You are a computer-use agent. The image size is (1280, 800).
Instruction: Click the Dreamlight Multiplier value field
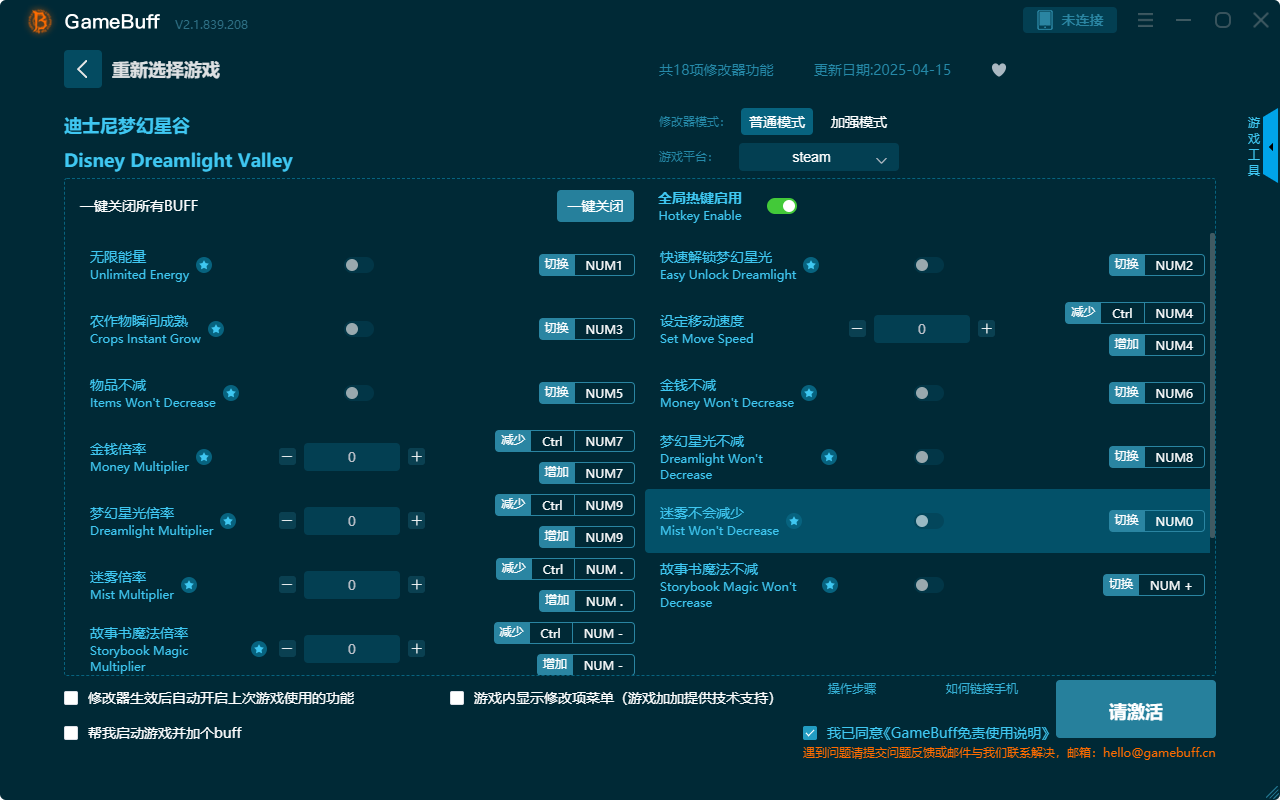[352, 521]
